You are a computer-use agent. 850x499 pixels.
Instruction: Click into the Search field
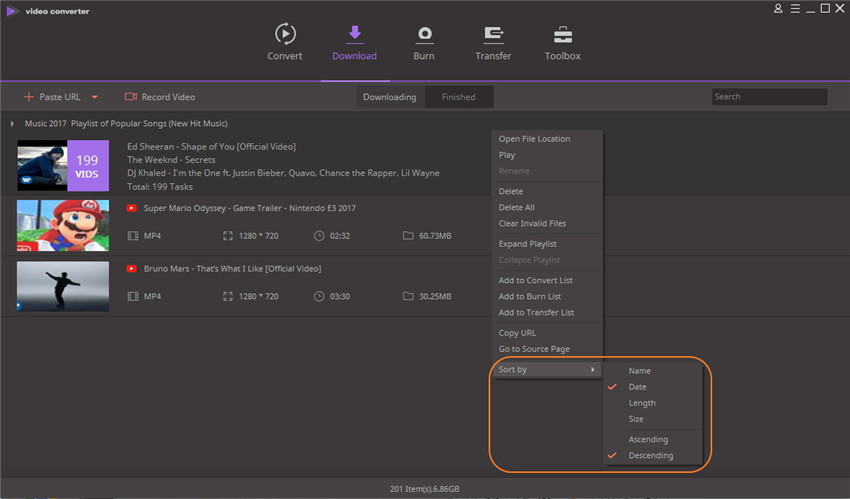coord(769,96)
